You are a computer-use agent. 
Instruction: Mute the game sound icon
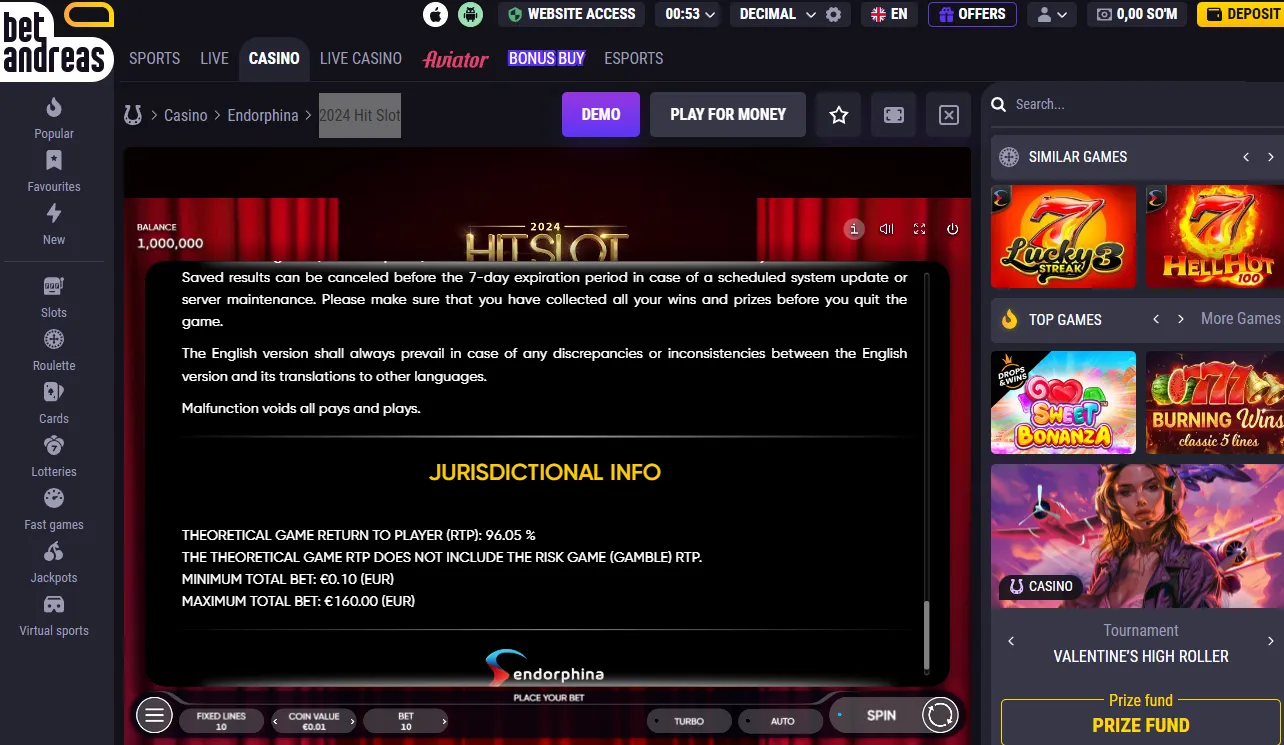point(886,229)
